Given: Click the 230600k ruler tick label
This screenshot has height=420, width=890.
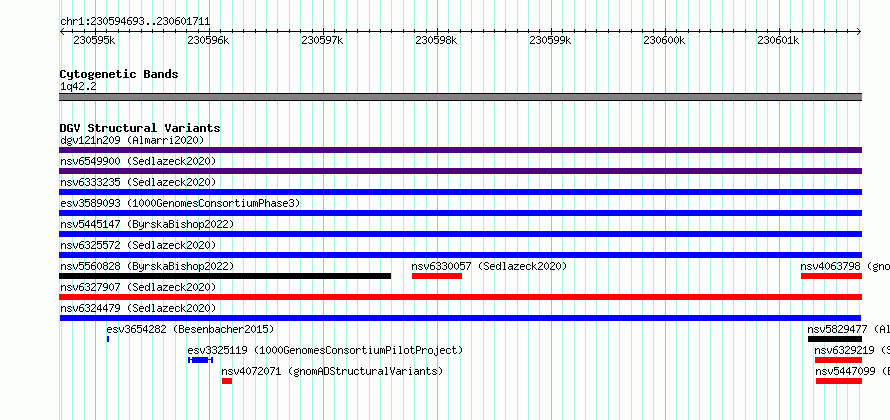Looking at the screenshot, I should (665, 40).
